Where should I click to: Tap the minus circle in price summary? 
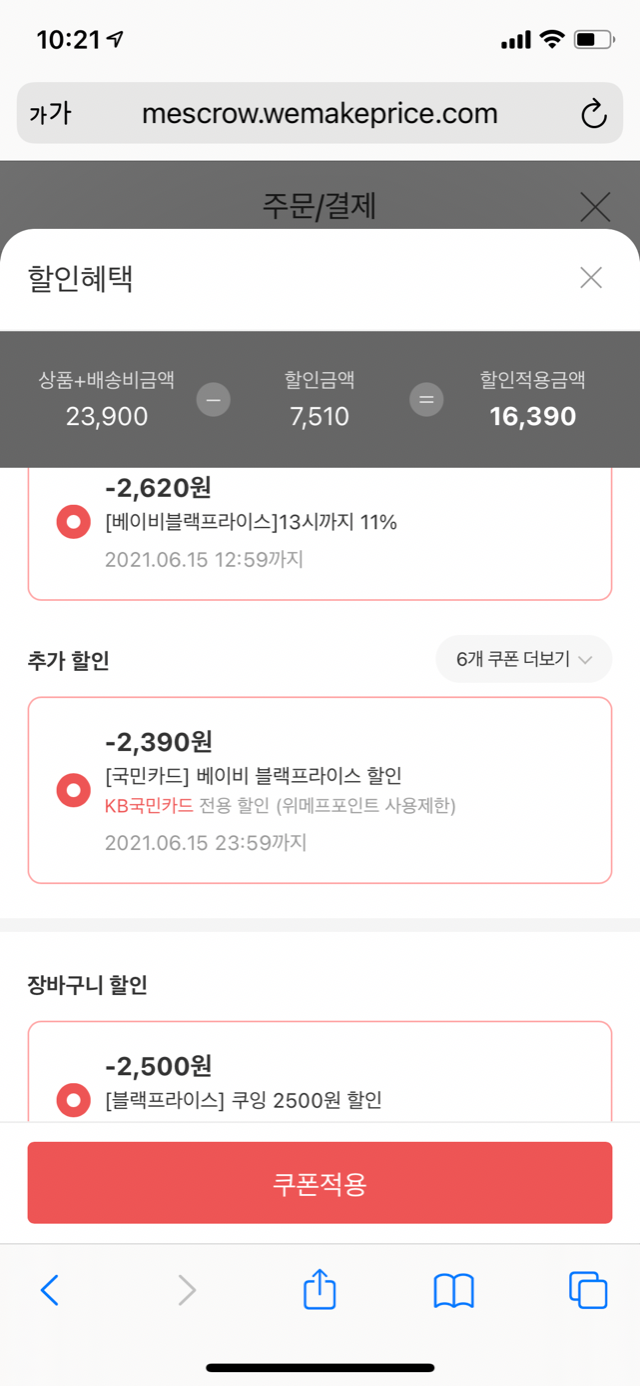point(213,400)
